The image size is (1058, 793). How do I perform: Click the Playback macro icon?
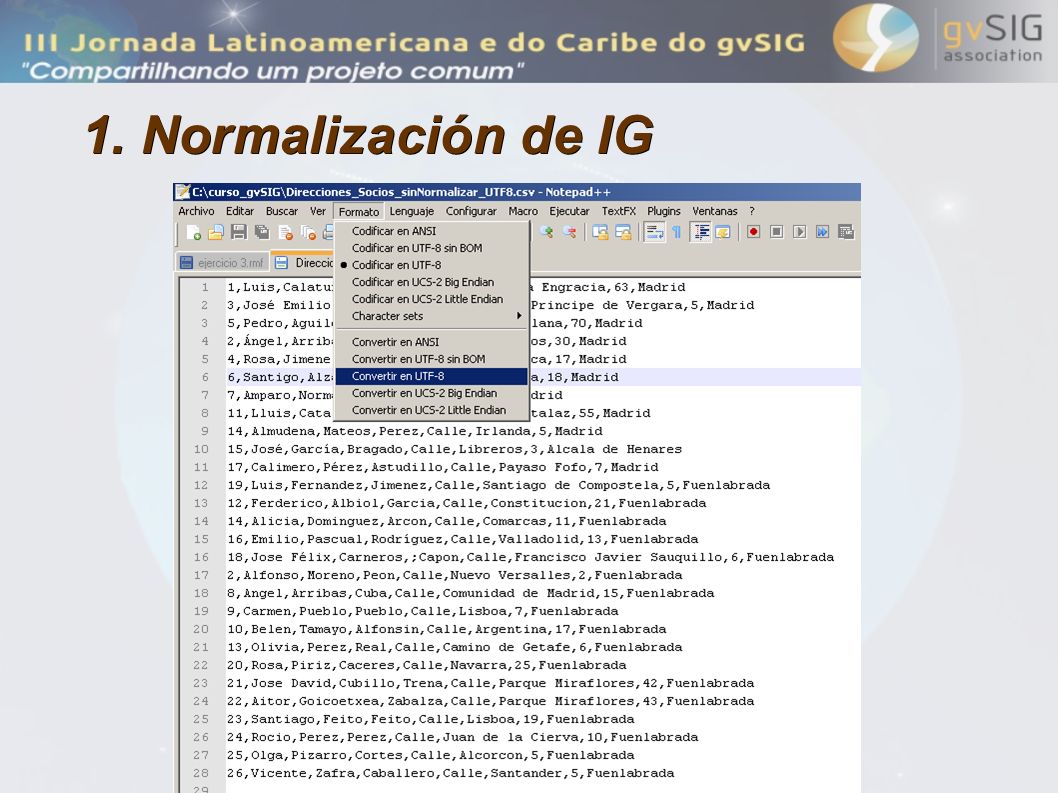800,232
